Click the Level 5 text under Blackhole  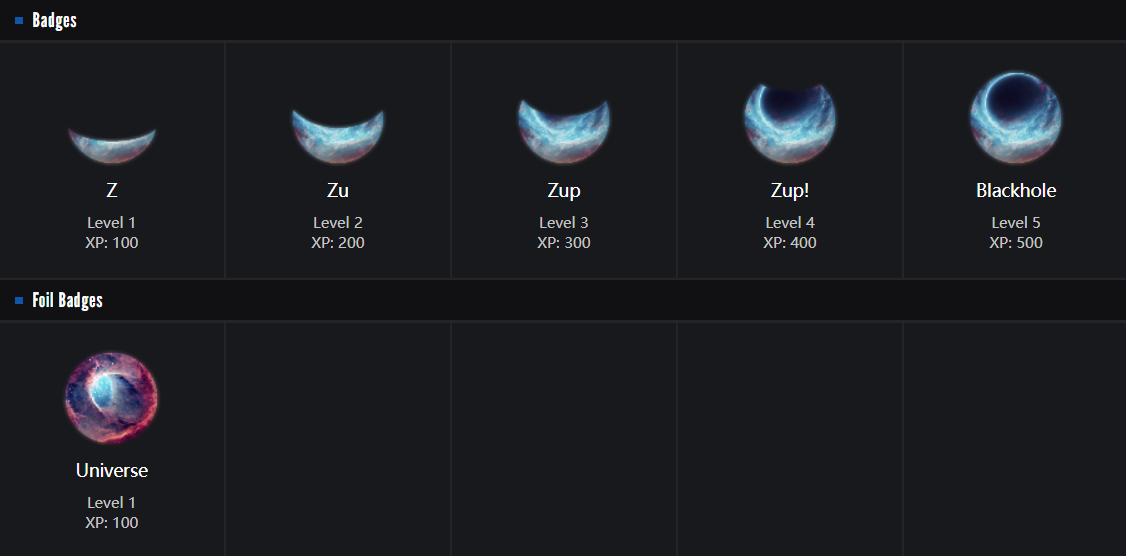click(x=1016, y=223)
